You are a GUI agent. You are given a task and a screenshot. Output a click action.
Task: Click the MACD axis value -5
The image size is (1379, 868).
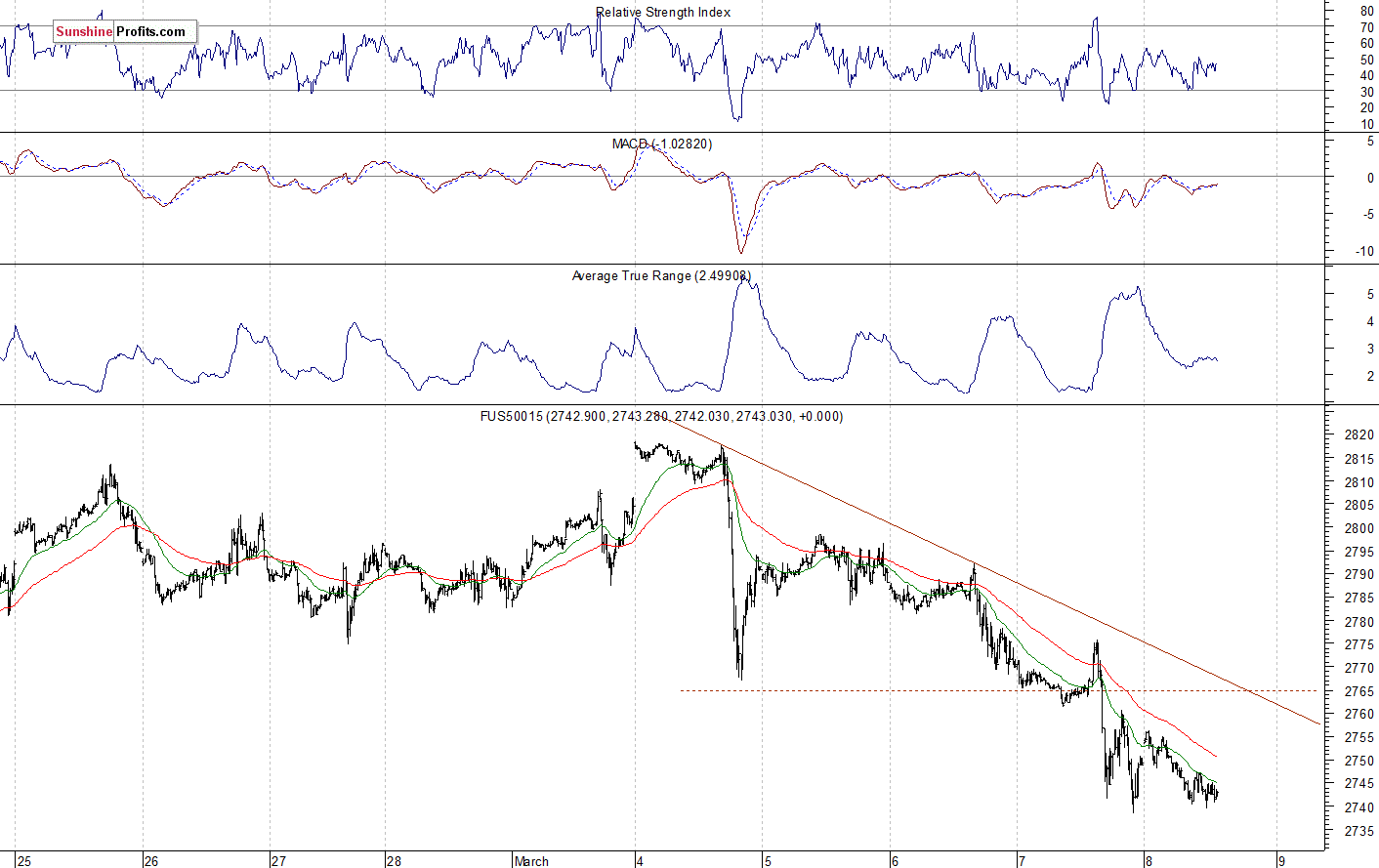[1367, 215]
